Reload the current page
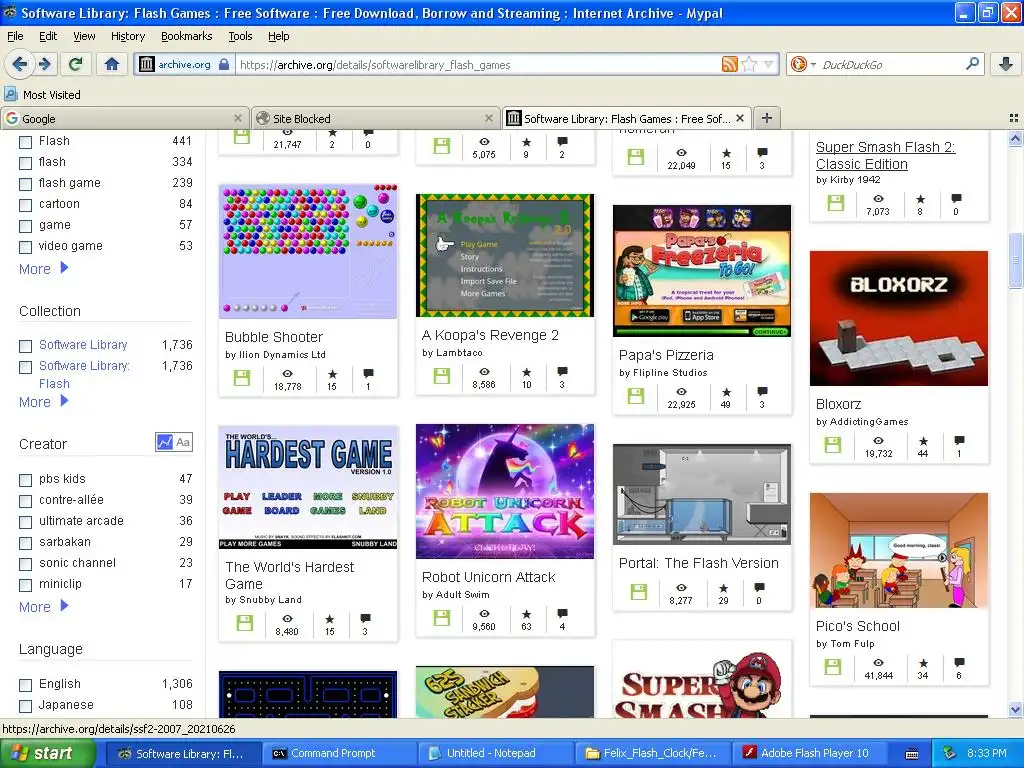The width and height of the screenshot is (1024, 768). [x=76, y=64]
